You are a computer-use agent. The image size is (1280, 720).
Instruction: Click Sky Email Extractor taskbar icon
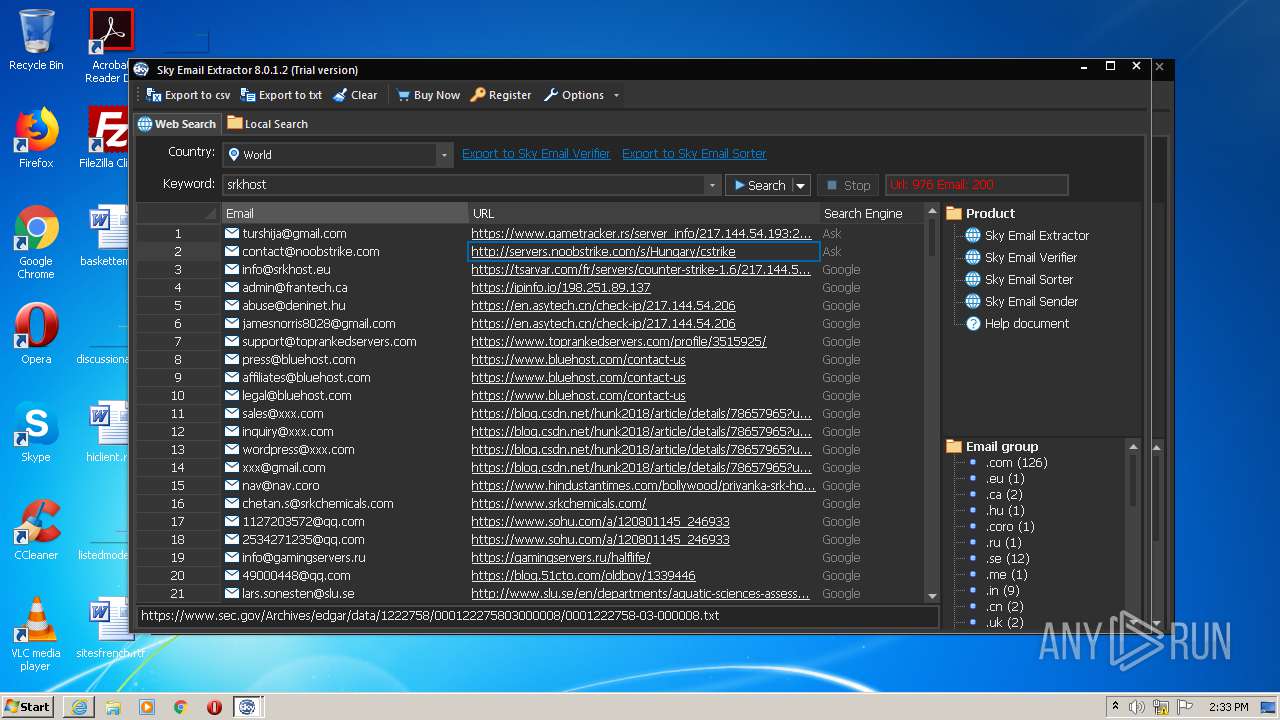pyautogui.click(x=247, y=707)
